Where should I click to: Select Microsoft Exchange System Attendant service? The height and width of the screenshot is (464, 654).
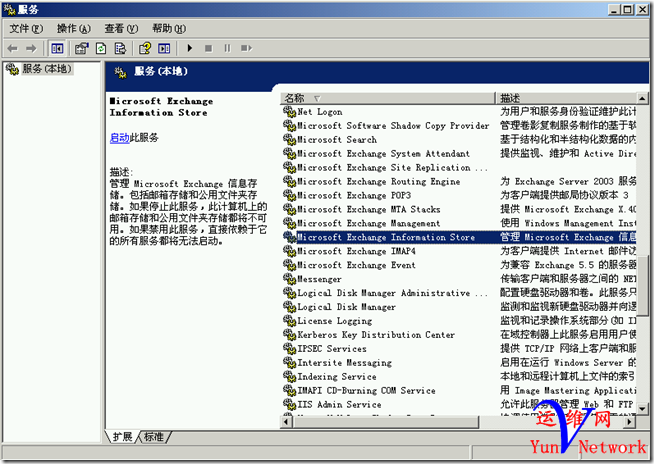click(x=459, y=154)
